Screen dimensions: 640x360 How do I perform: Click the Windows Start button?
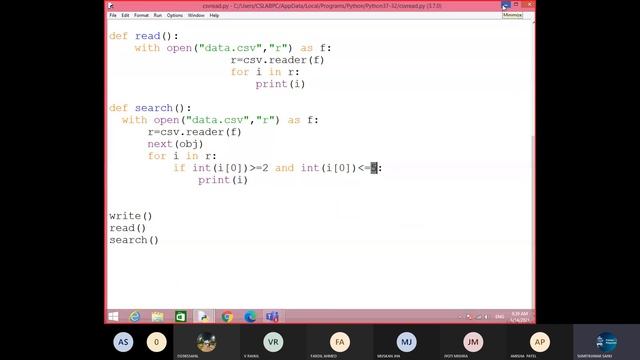[x=113, y=316]
